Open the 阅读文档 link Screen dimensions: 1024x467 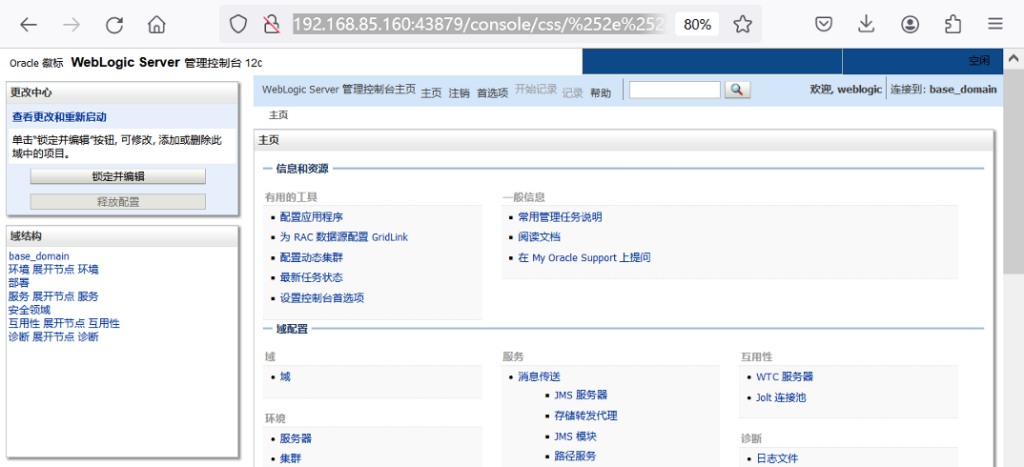[x=539, y=237]
